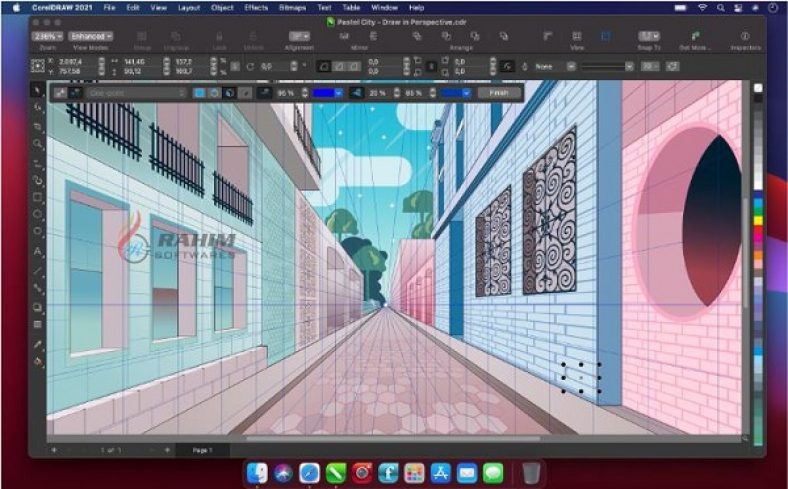Image resolution: width=788 pixels, height=489 pixels.
Task: Expand the View Modes Enhanced dropdown
Action: coord(92,36)
